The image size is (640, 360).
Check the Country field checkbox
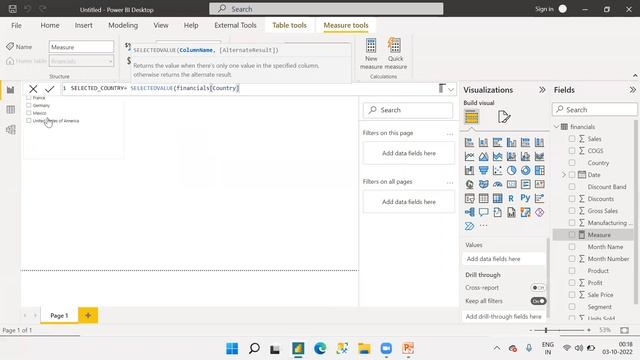pos(572,163)
